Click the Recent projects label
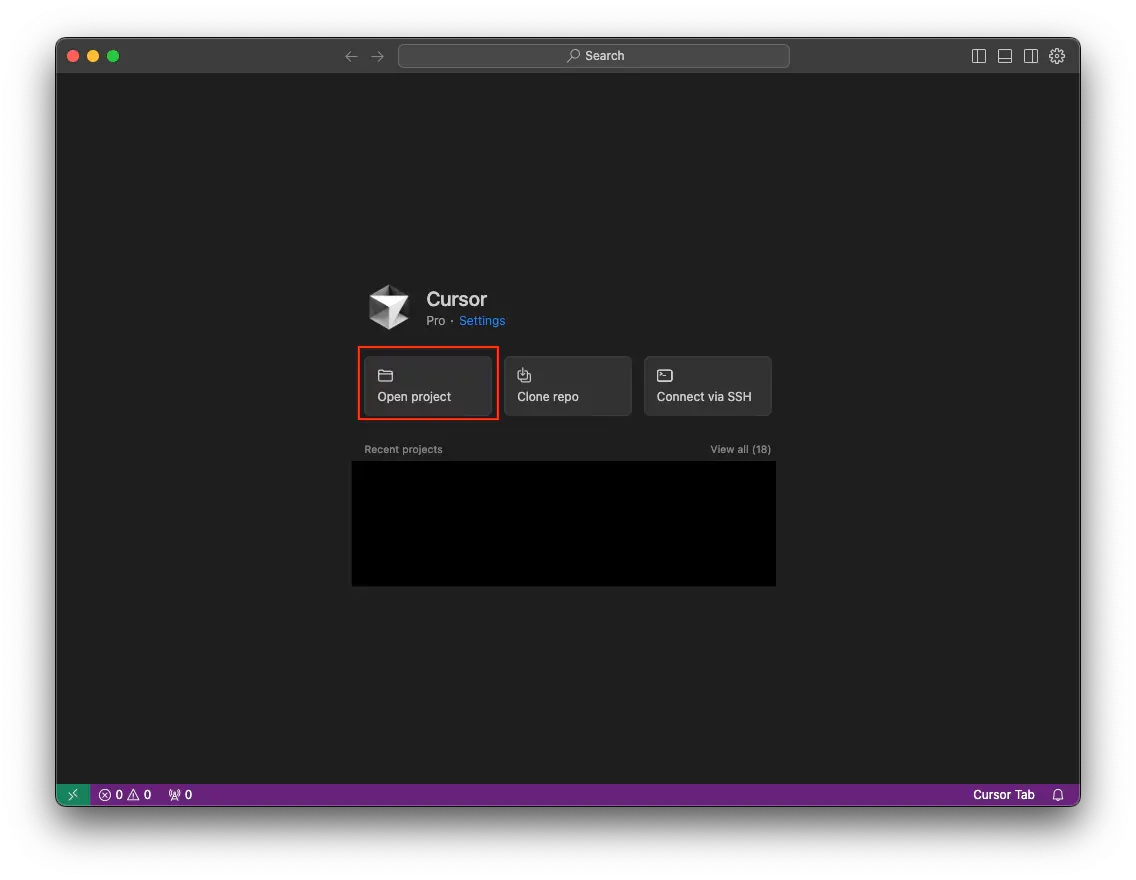 403,449
